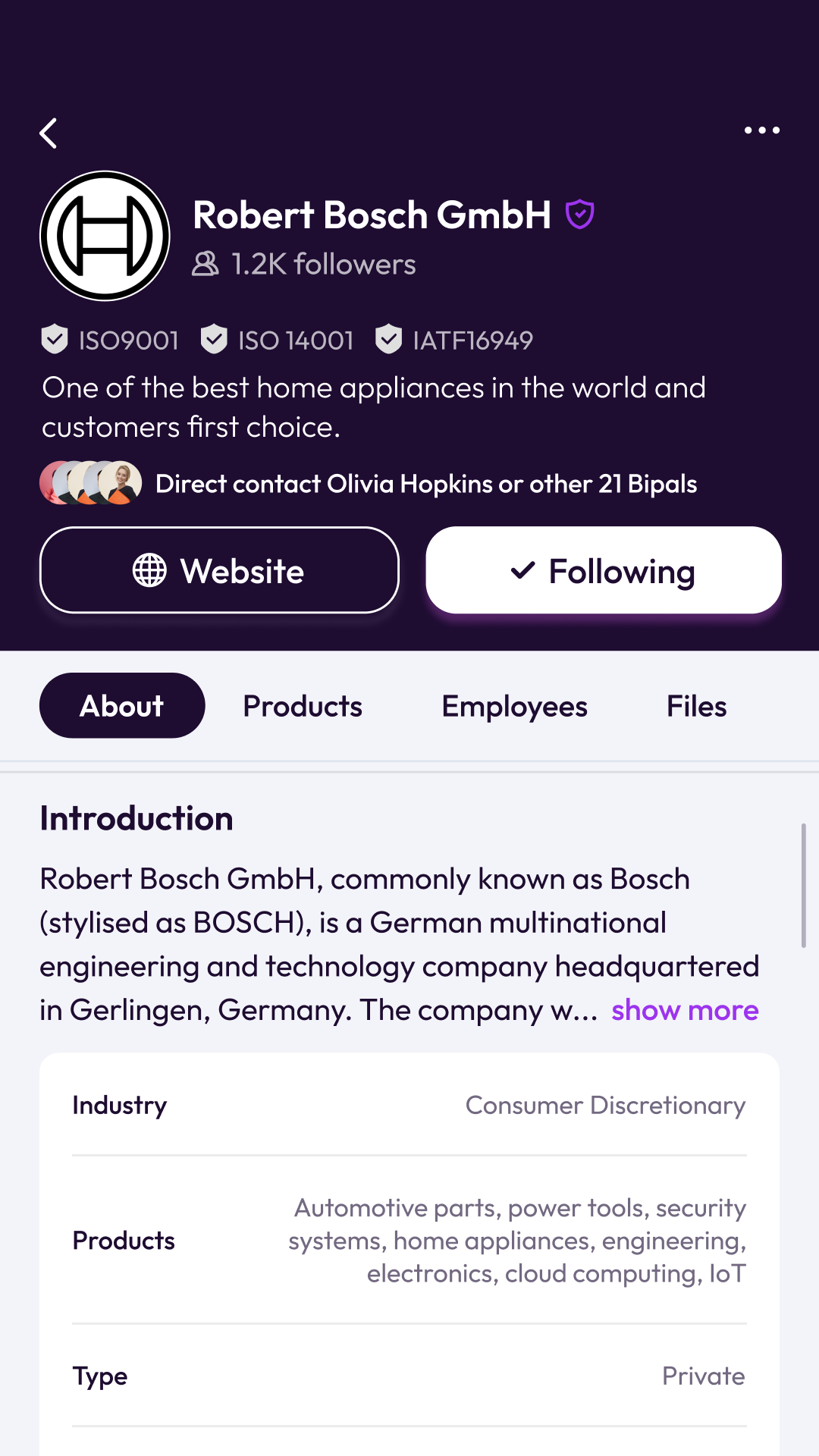
Task: Open the three-dot more options menu
Action: click(761, 130)
